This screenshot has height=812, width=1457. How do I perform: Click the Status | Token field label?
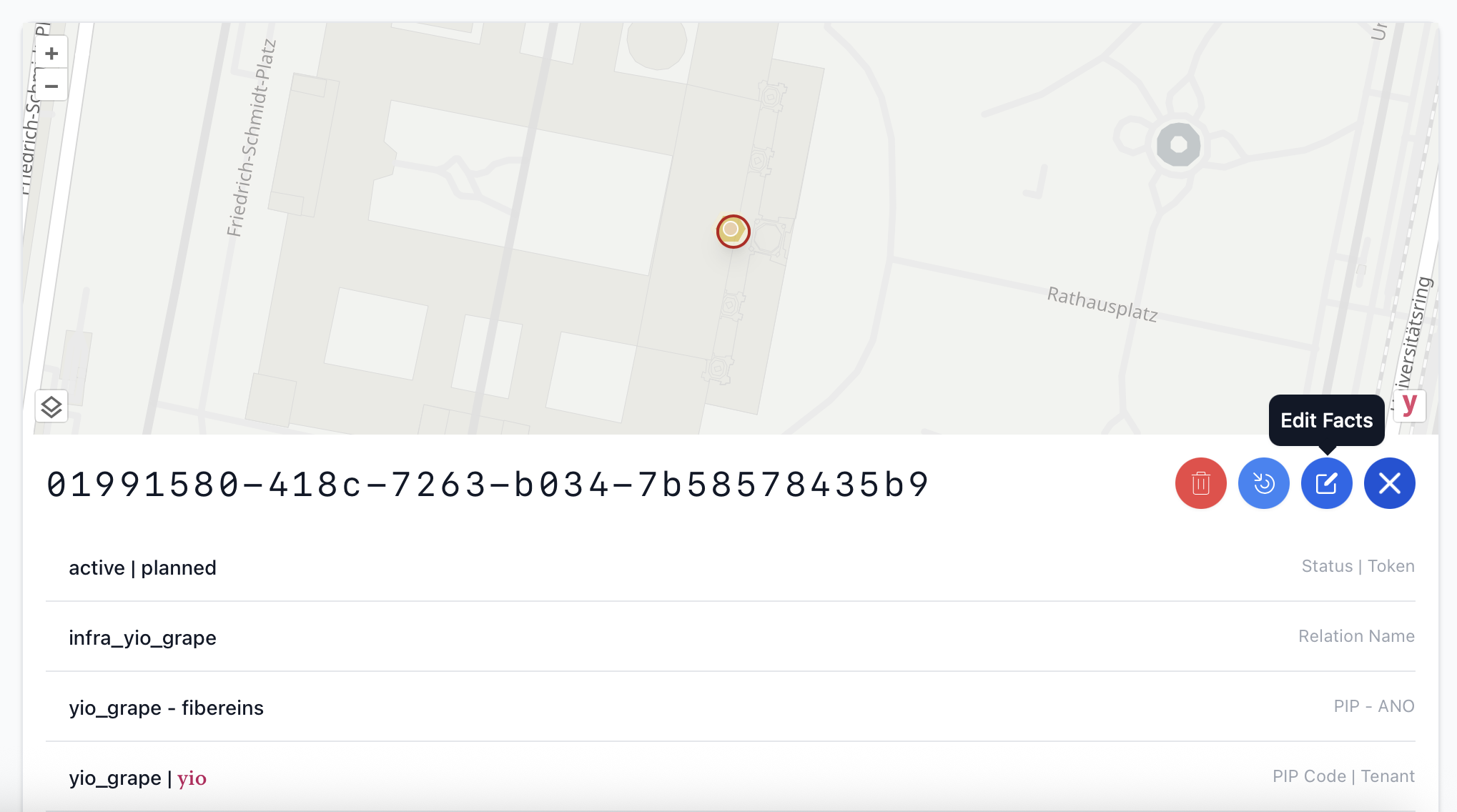(x=1358, y=566)
